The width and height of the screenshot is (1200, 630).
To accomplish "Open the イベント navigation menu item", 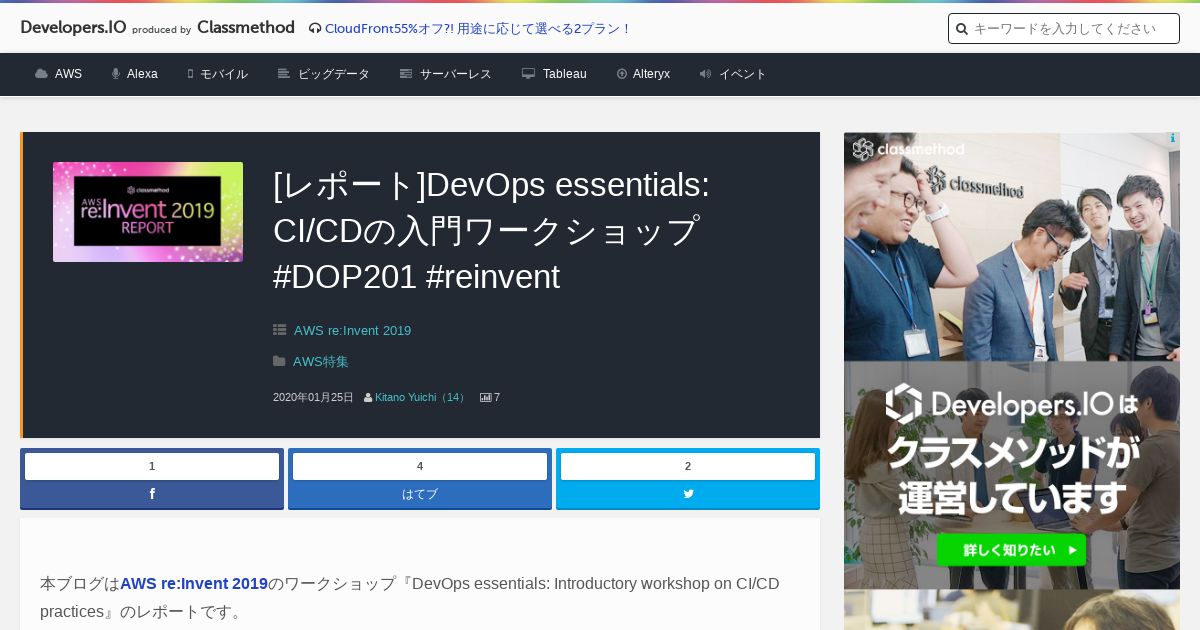I will (743, 74).
